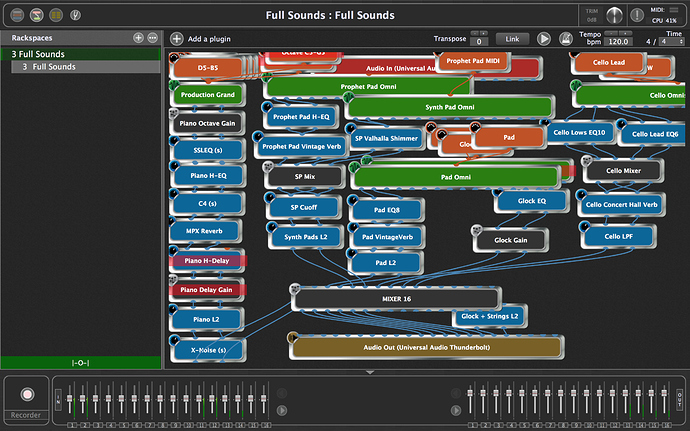The height and width of the screenshot is (431, 690).
Task: Select the SP Valhalla Shimmer block
Action: (386, 138)
